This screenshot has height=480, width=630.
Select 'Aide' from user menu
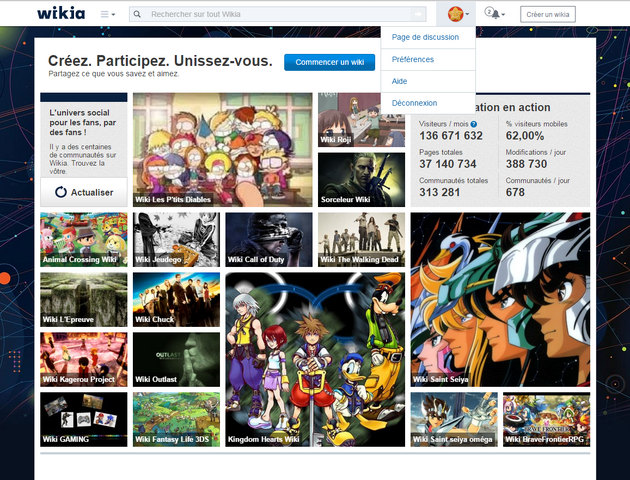(x=428, y=81)
